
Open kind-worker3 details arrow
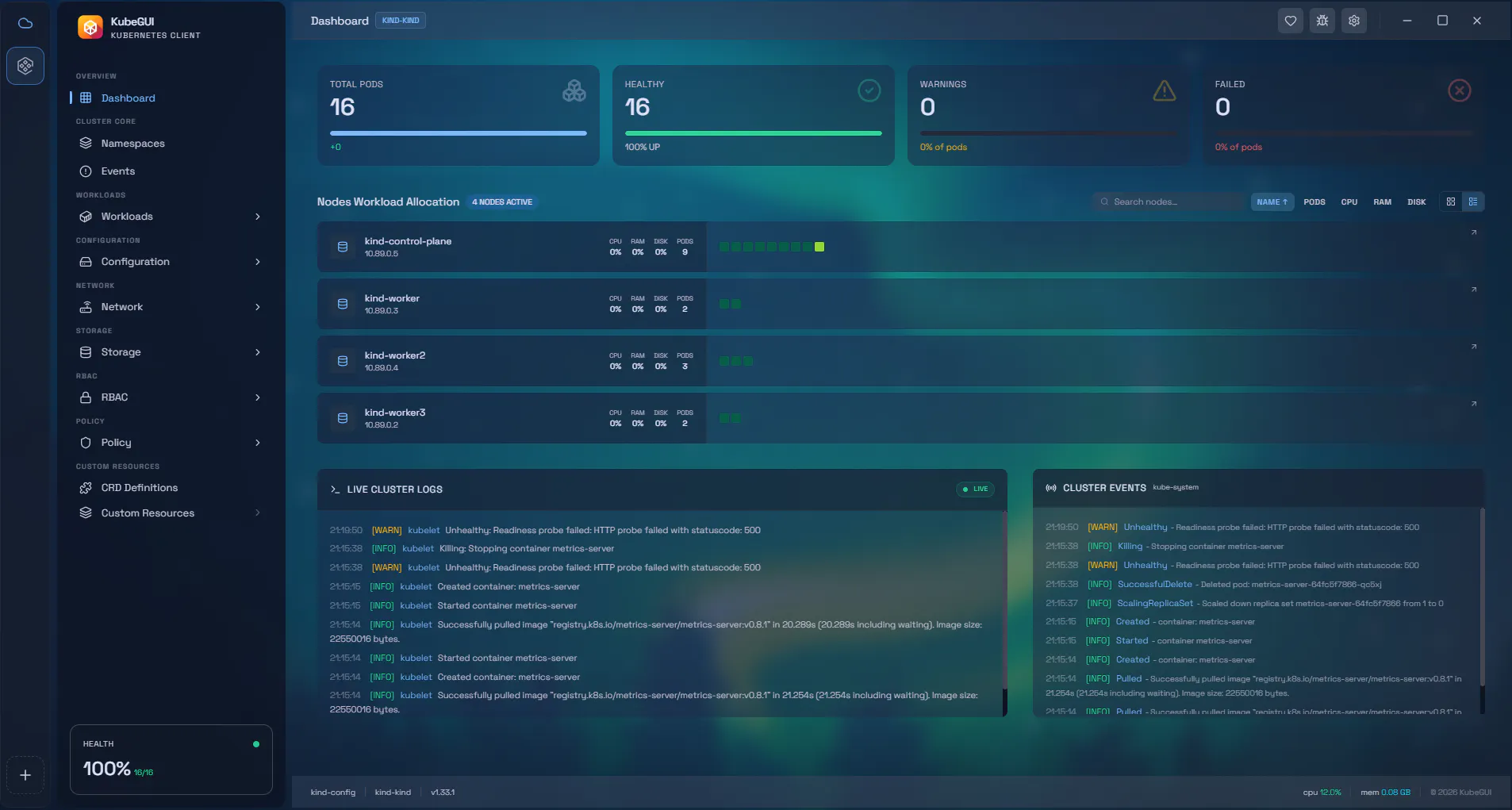coord(1474,404)
